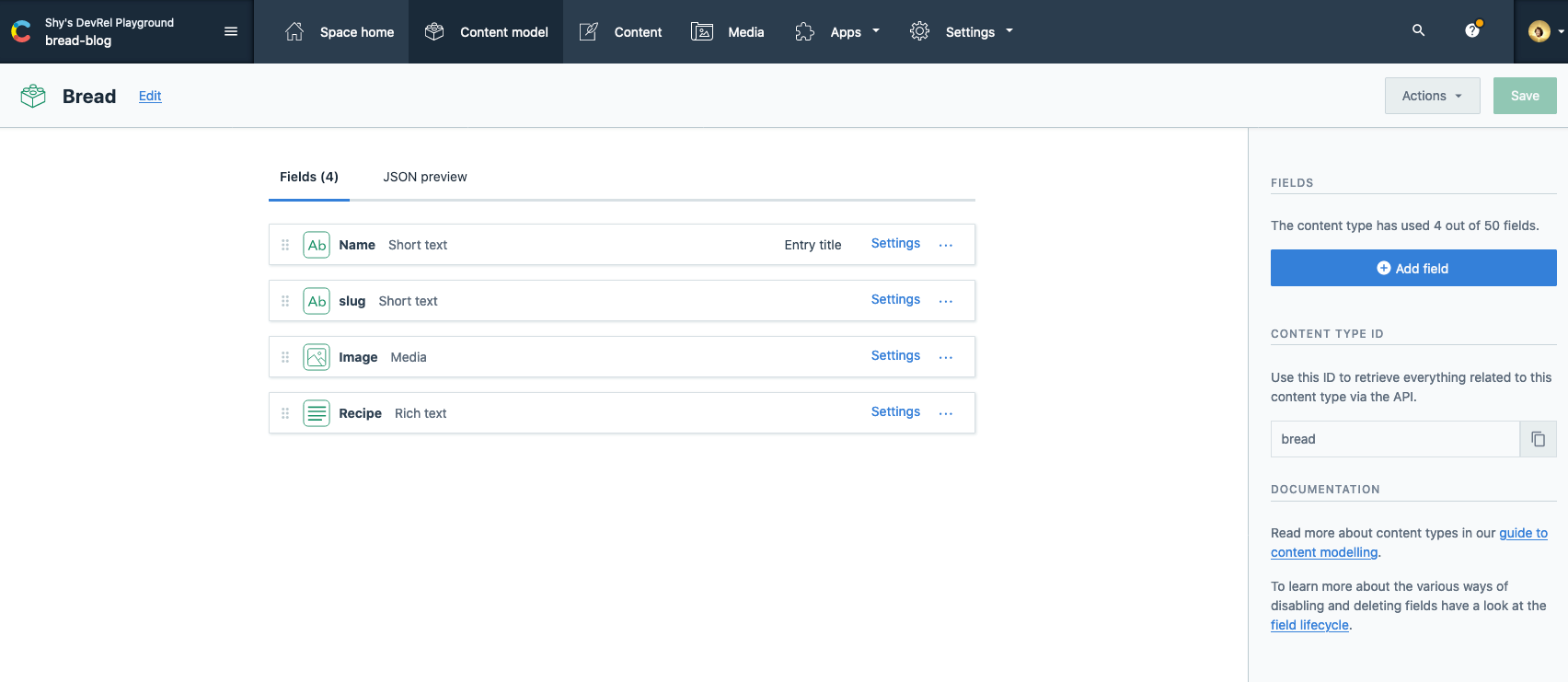Click the Entry title label
The height and width of the screenshot is (682, 1568).
pyautogui.click(x=813, y=245)
